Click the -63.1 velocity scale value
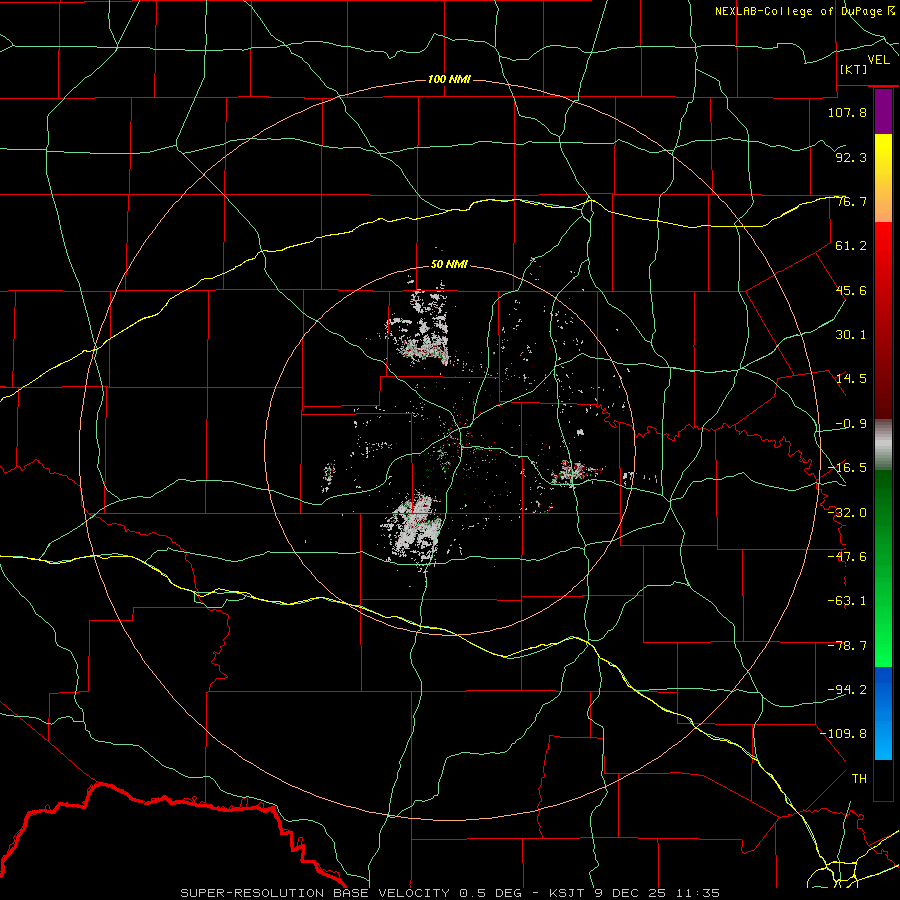 847,601
